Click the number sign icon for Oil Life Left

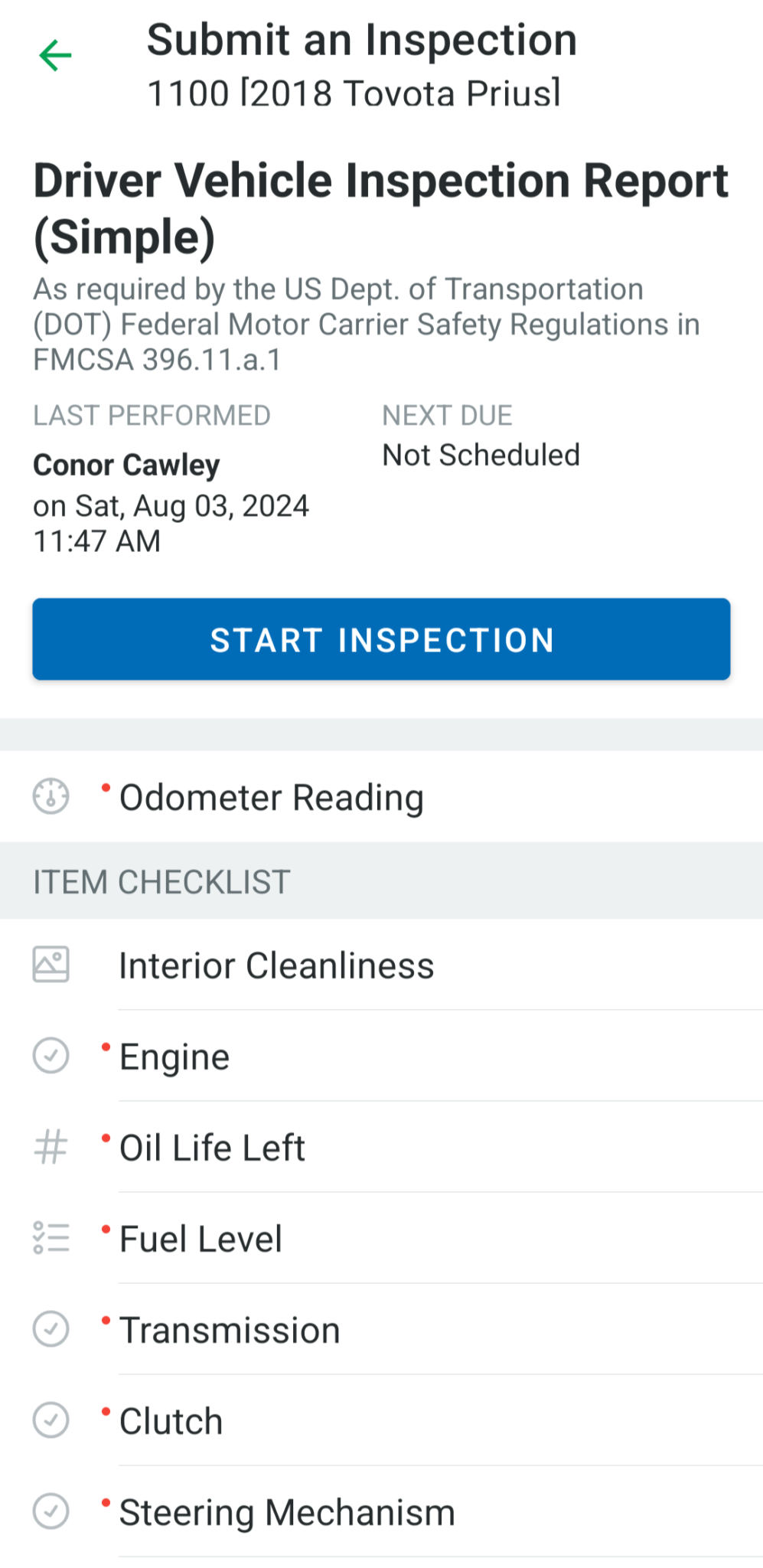click(x=51, y=1147)
